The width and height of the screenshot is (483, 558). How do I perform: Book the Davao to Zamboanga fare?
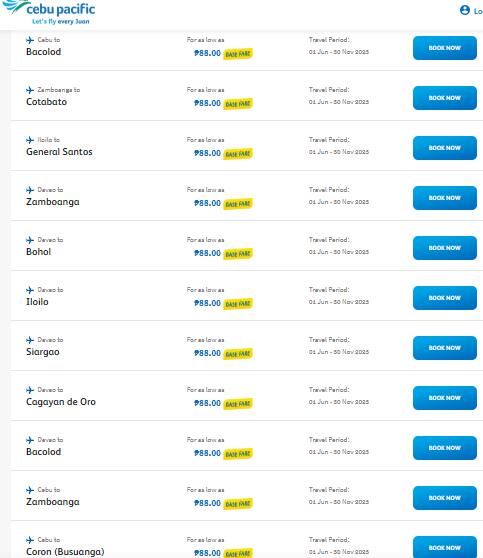[x=445, y=198]
